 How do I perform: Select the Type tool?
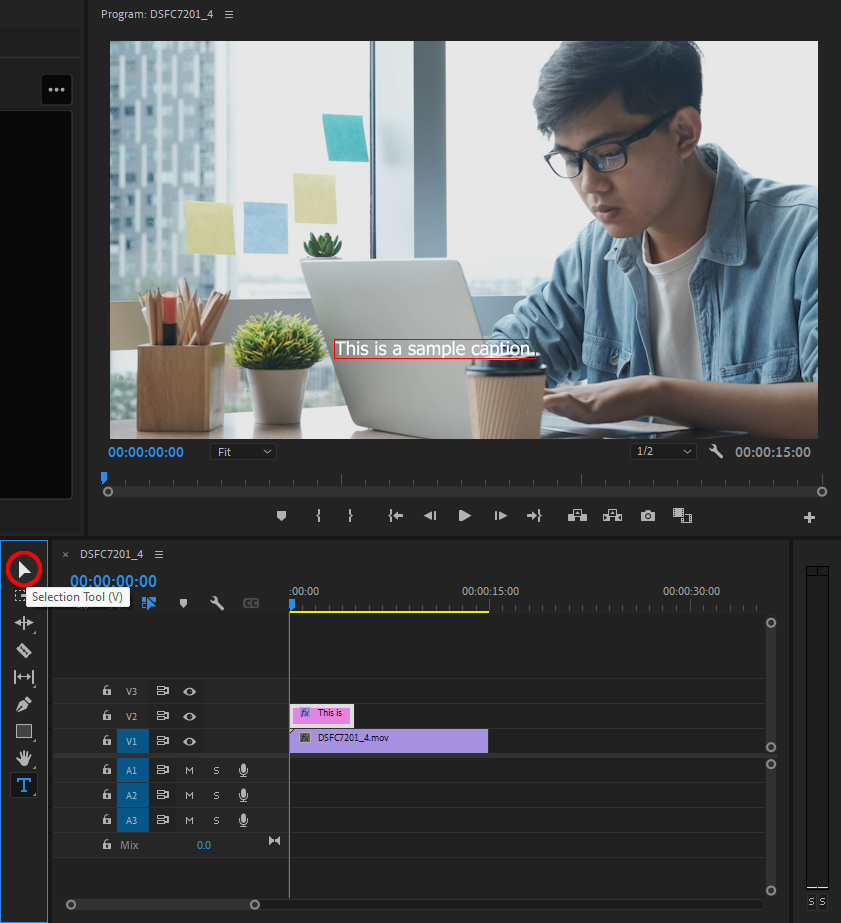24,785
